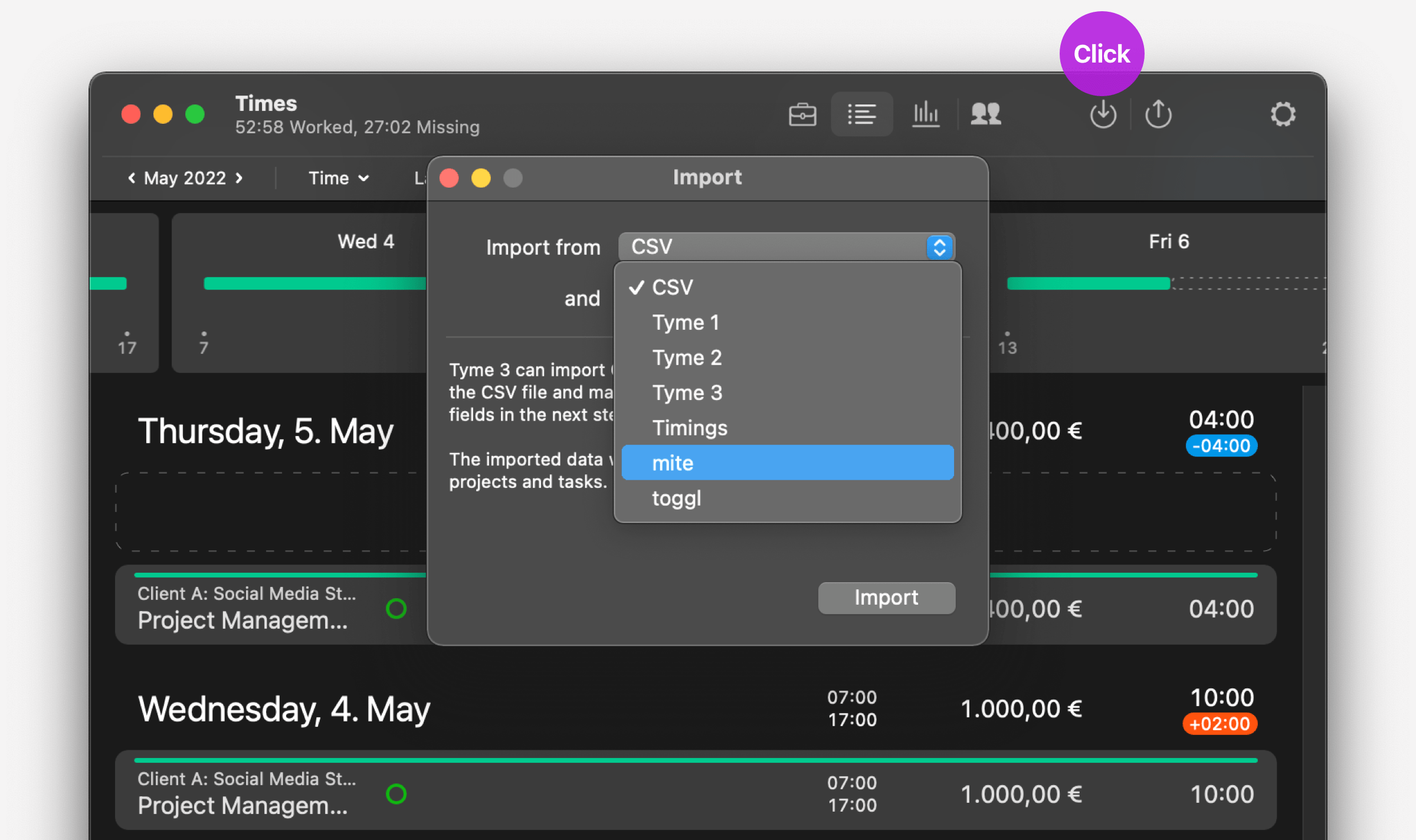Open the statistics bar chart view
Screen dimensions: 1416x840
click(926, 114)
